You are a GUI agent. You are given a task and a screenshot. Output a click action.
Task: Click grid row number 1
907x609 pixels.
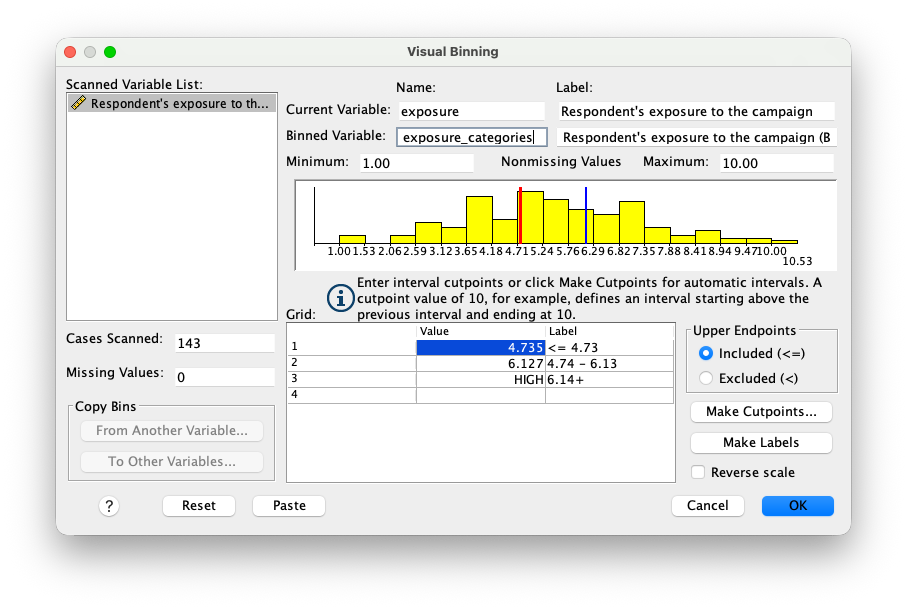click(352, 347)
